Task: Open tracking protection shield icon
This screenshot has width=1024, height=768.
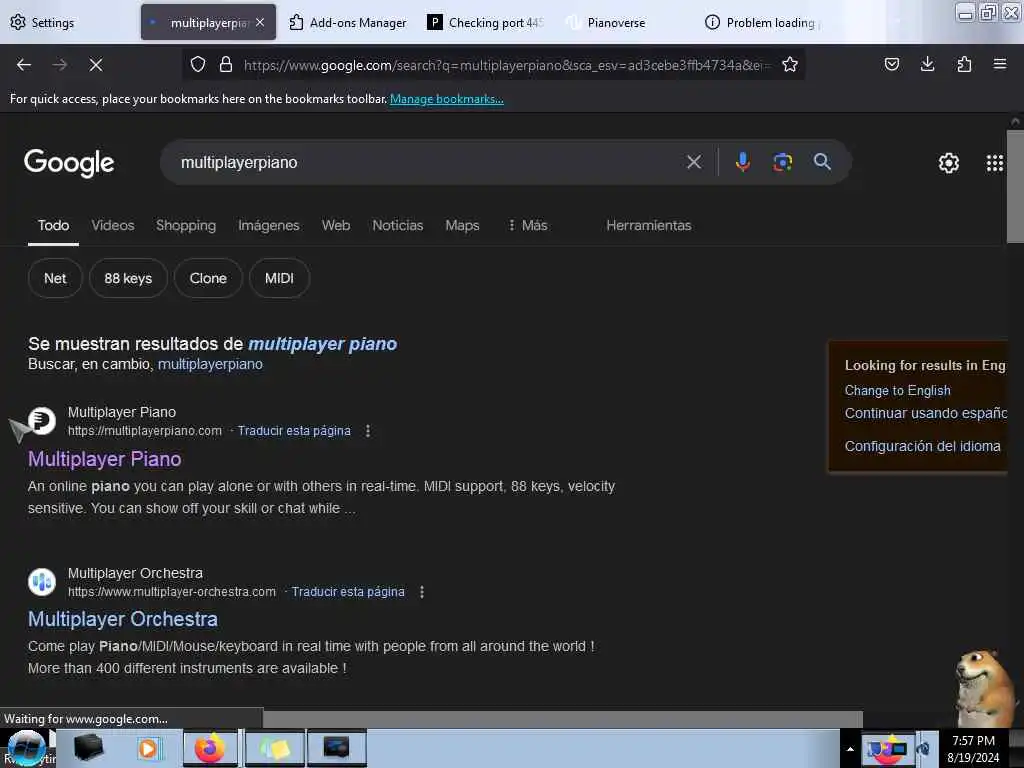Action: pyautogui.click(x=198, y=65)
